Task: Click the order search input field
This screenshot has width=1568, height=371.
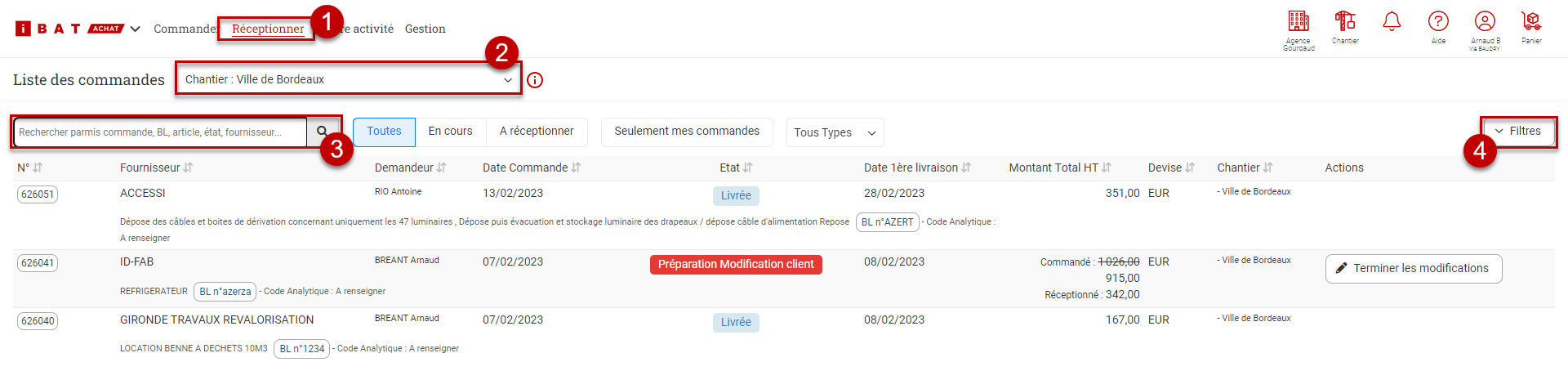Action: tap(160, 132)
